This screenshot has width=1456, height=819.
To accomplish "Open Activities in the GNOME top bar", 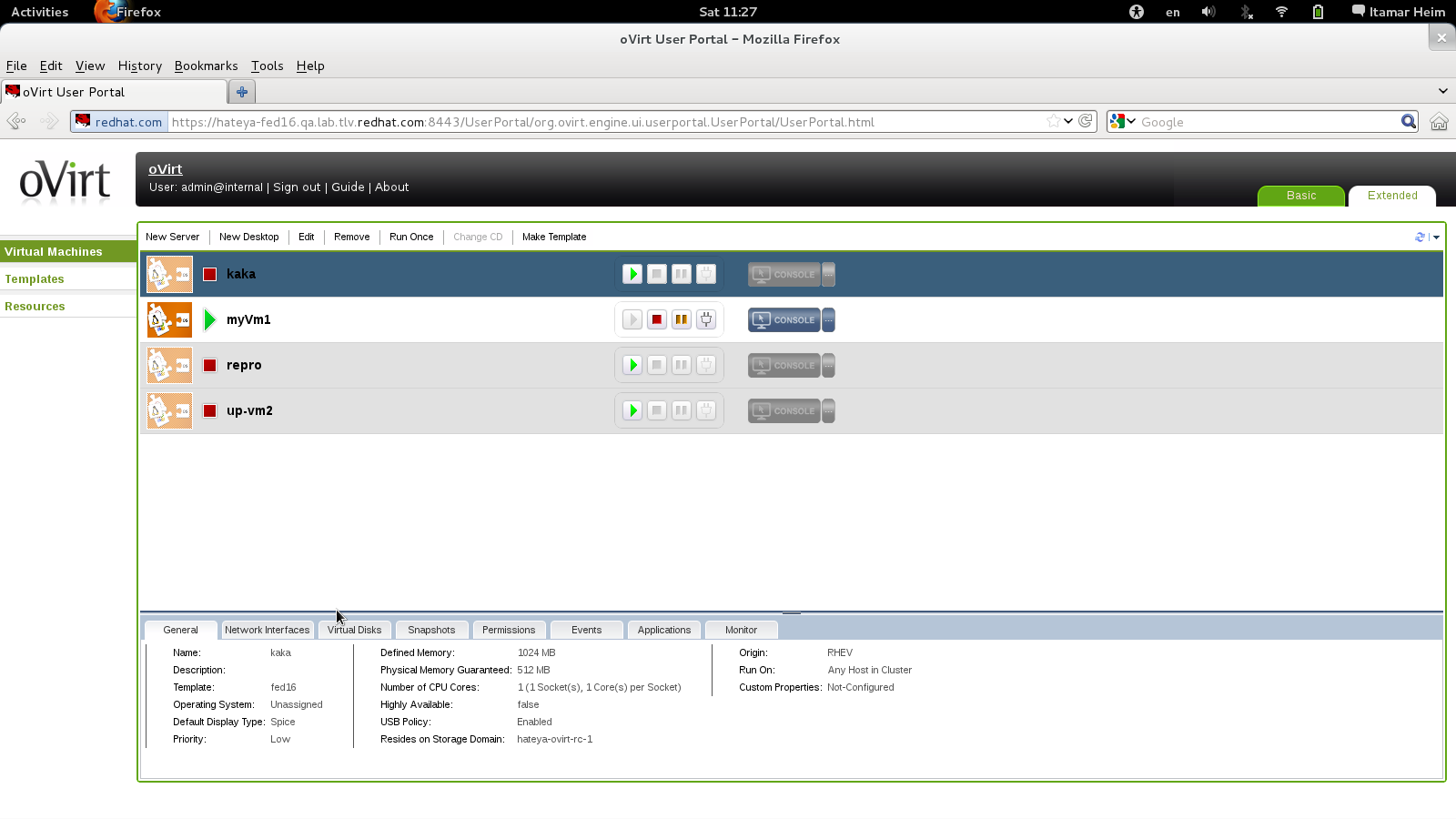I will (x=39, y=12).
